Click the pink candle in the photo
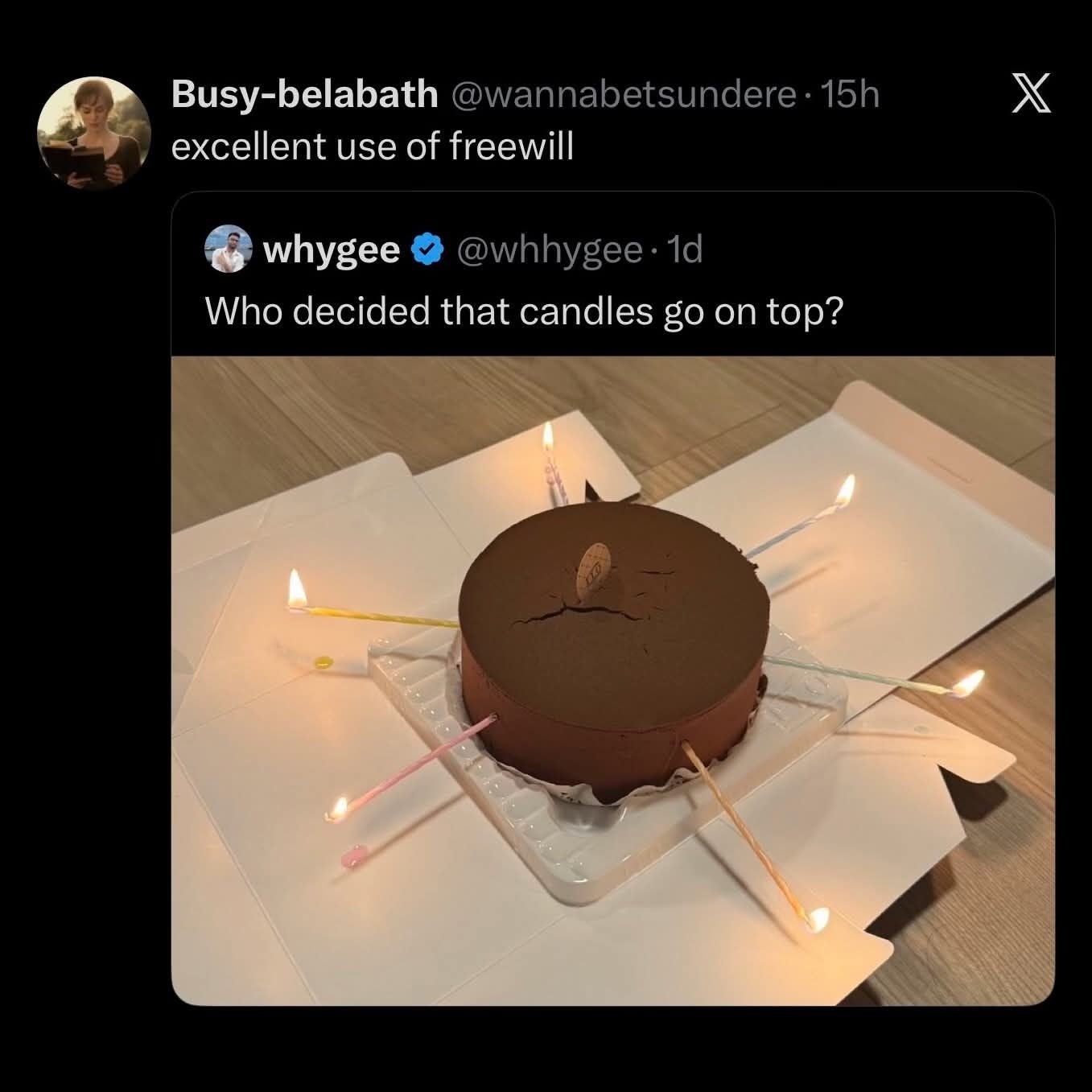 pos(418,765)
